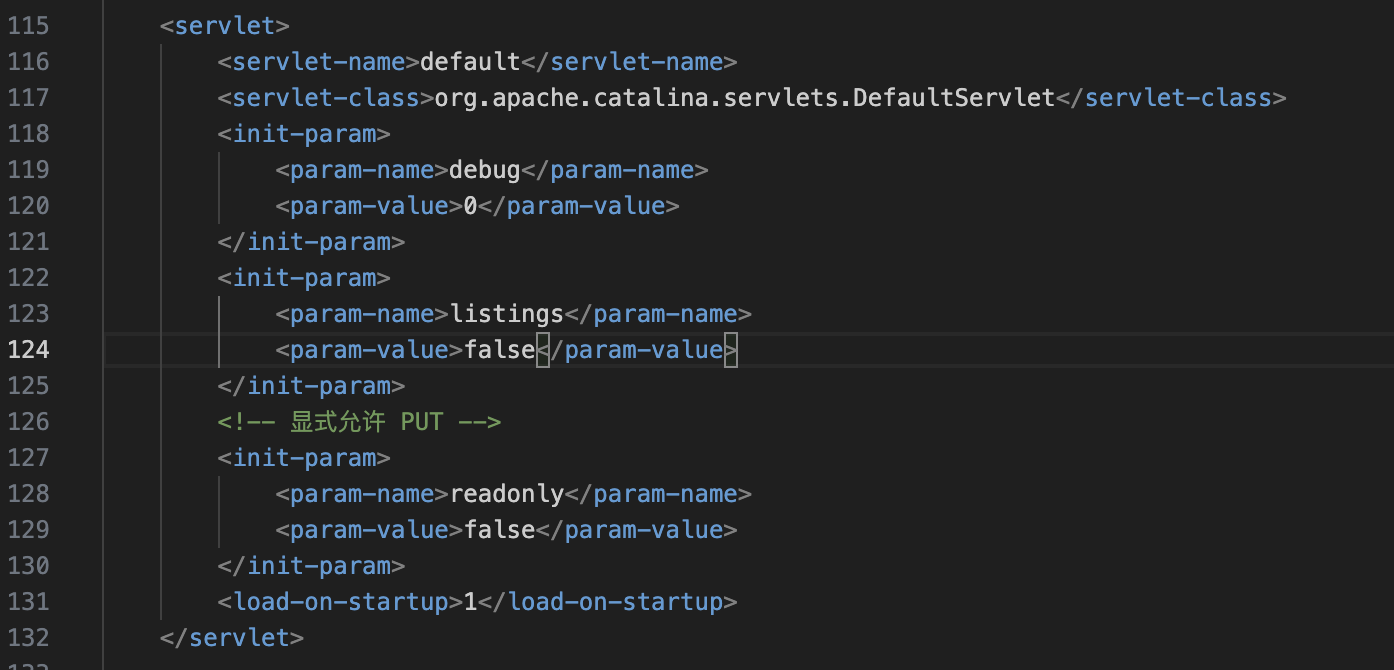Click the highlighted closing bracket on line 124
Viewport: 1394px width, 670px height.
click(x=731, y=350)
